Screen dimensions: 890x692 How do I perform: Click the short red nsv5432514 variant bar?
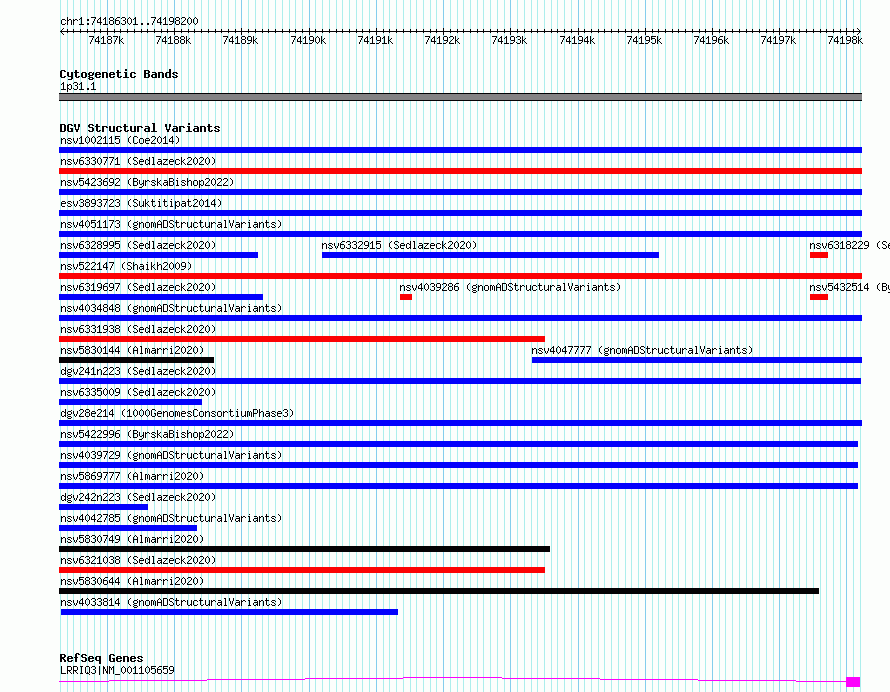(818, 297)
